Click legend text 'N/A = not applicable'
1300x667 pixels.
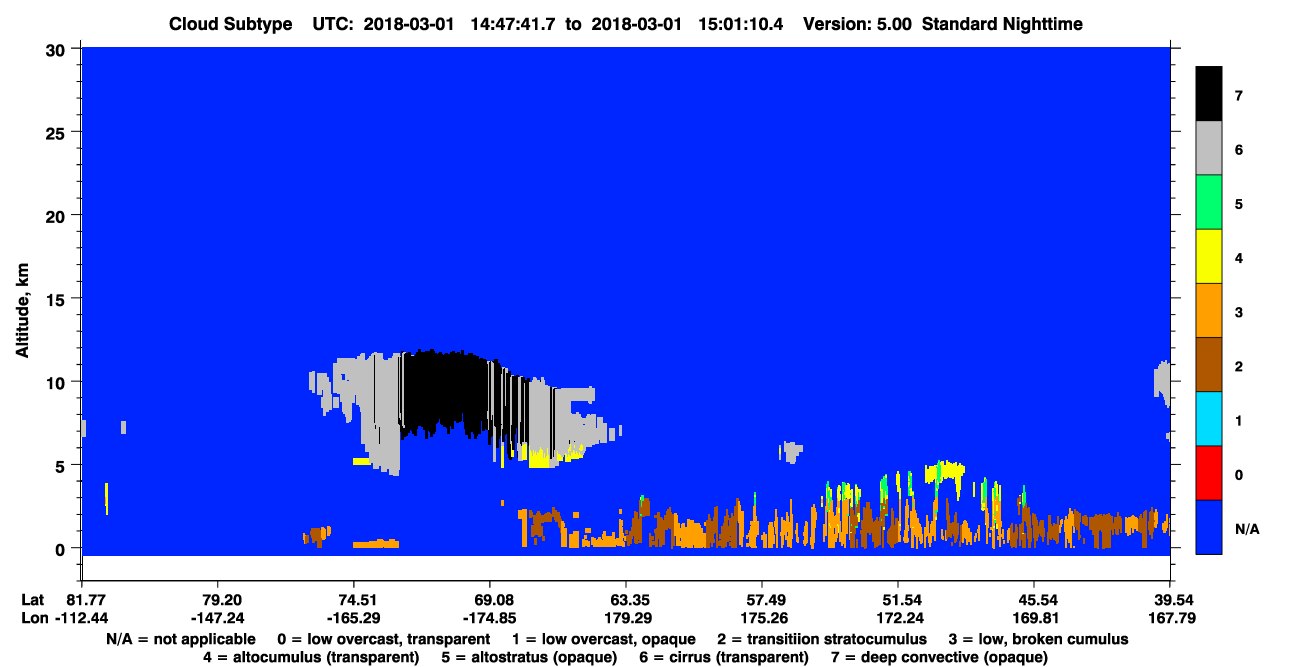coord(181,639)
